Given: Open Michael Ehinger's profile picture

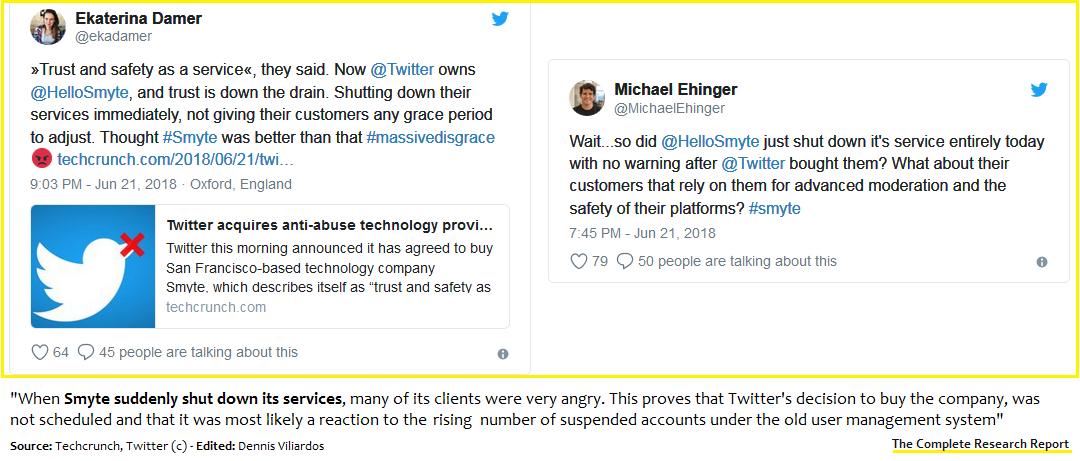Looking at the screenshot, I should [587, 98].
